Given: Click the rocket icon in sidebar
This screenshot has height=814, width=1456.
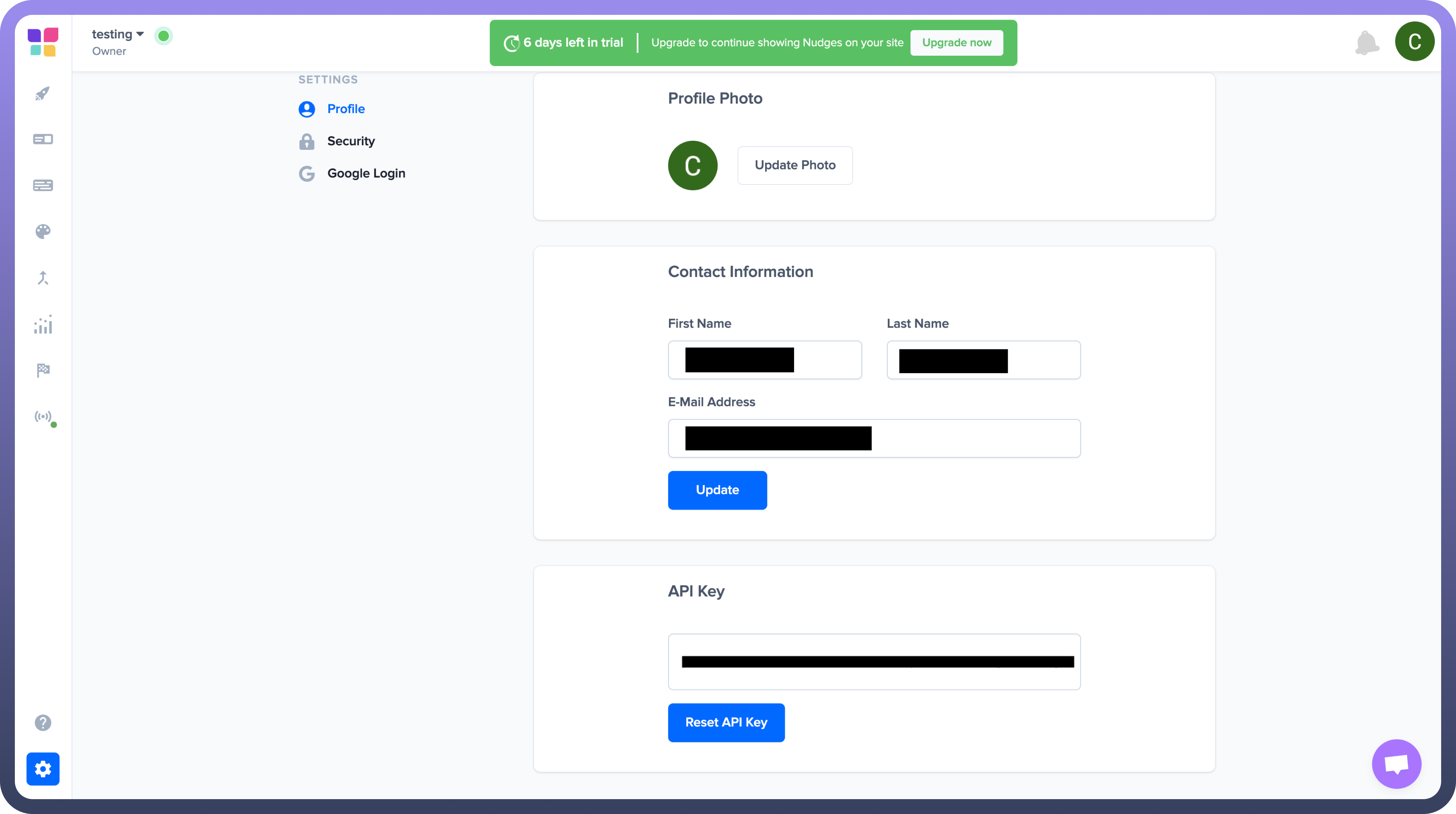Looking at the screenshot, I should [x=42, y=93].
